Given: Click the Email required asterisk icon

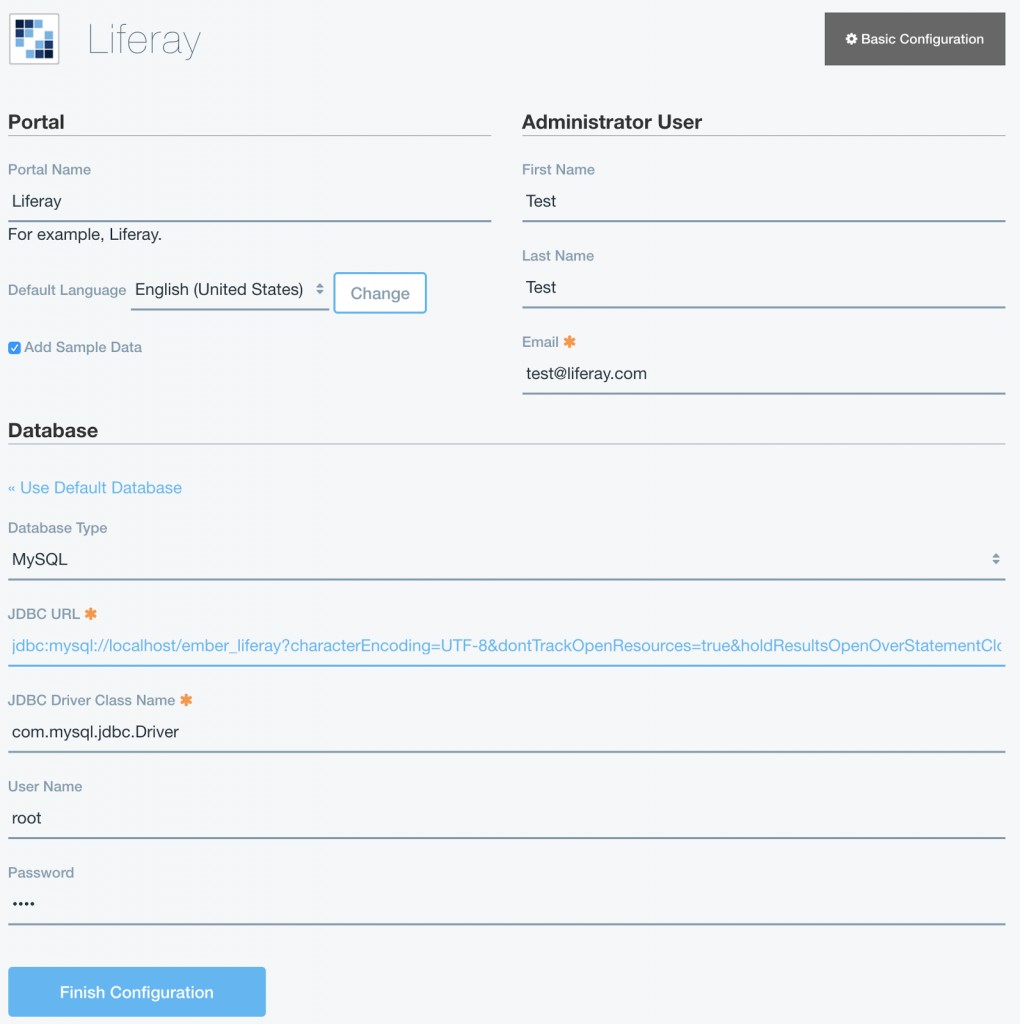Looking at the screenshot, I should coord(570,342).
